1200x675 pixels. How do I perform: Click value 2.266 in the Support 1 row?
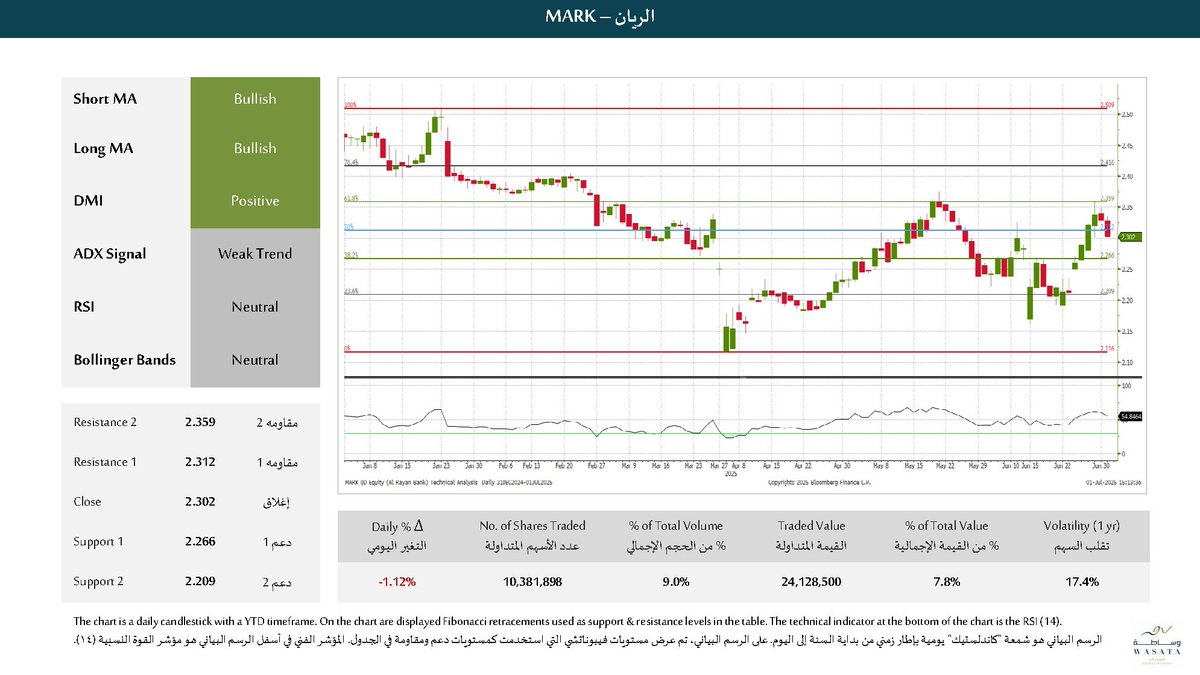(200, 542)
